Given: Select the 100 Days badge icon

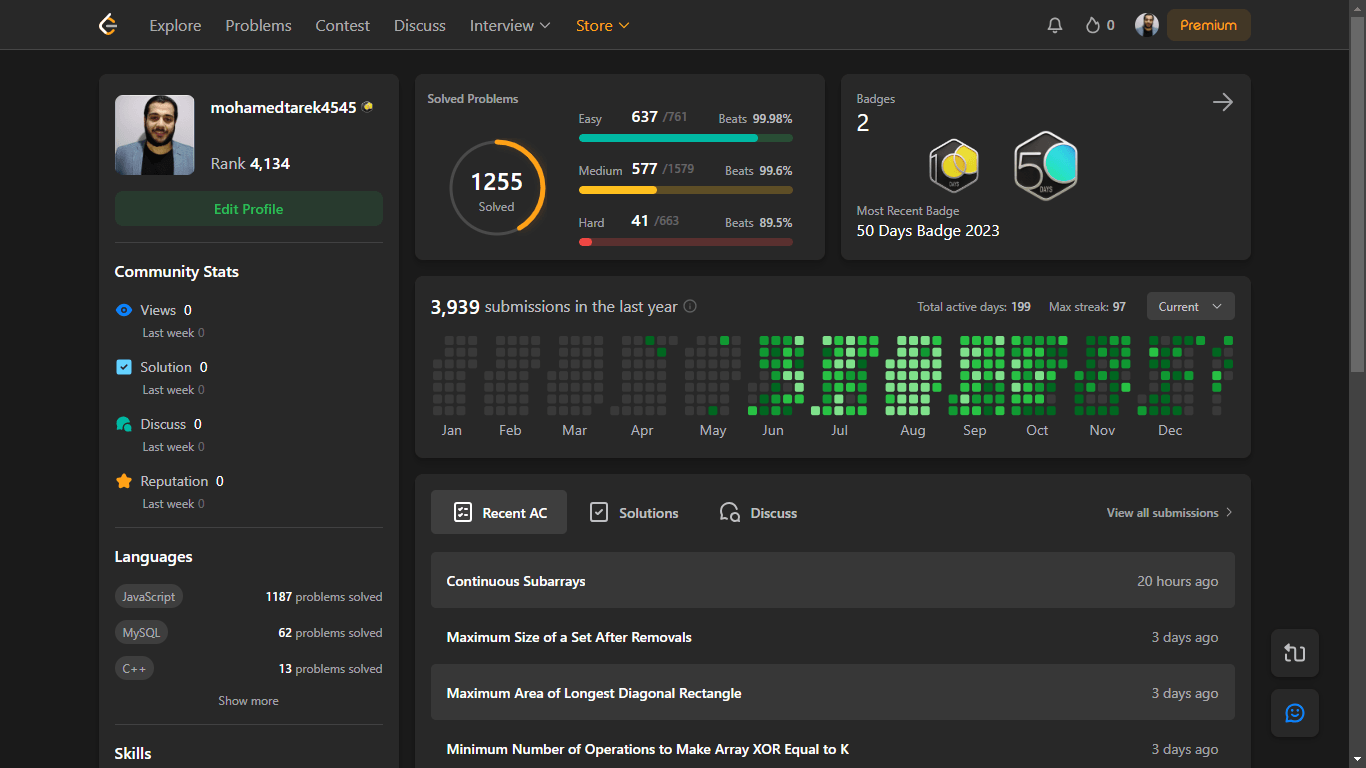Looking at the screenshot, I should point(954,166).
